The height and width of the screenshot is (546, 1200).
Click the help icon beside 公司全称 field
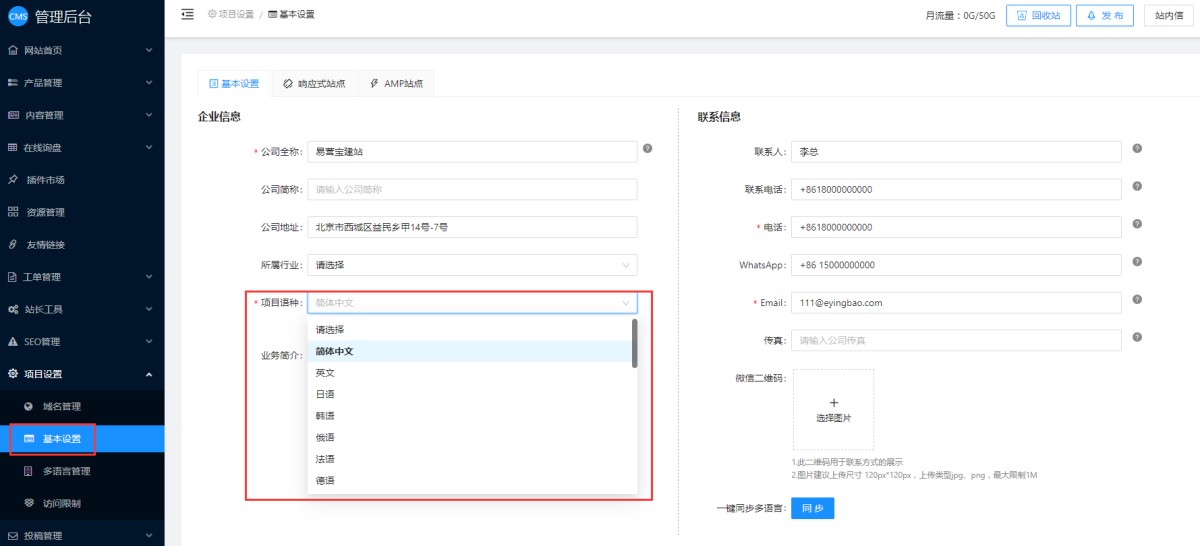(647, 148)
